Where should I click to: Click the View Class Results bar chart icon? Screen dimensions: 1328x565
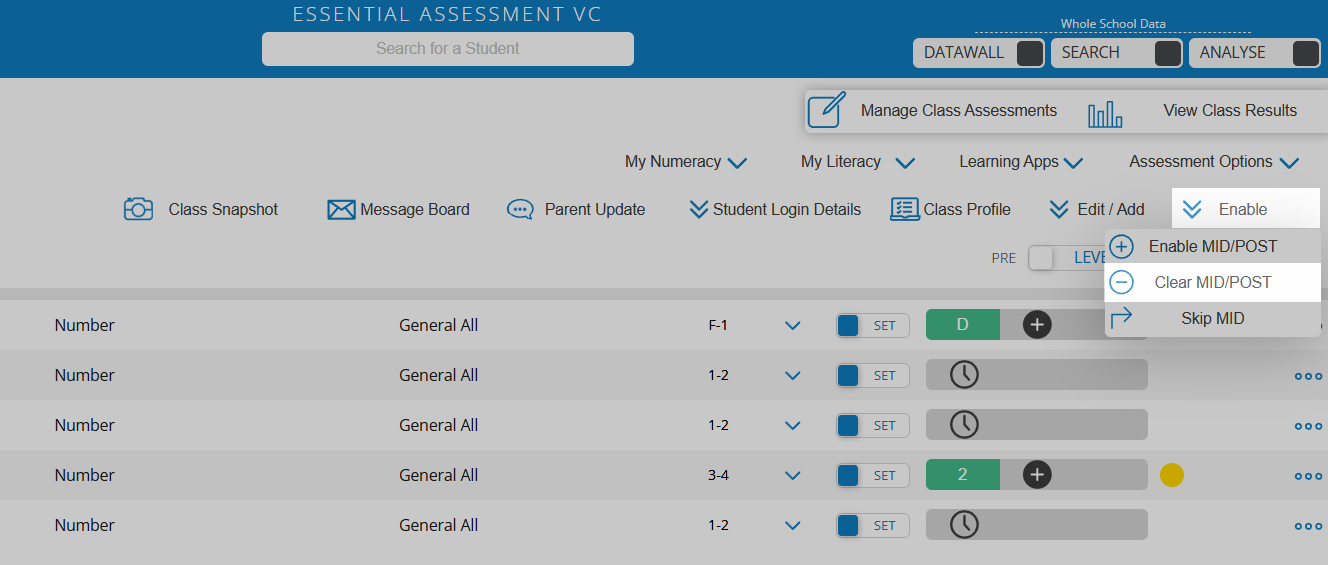pyautogui.click(x=1105, y=114)
